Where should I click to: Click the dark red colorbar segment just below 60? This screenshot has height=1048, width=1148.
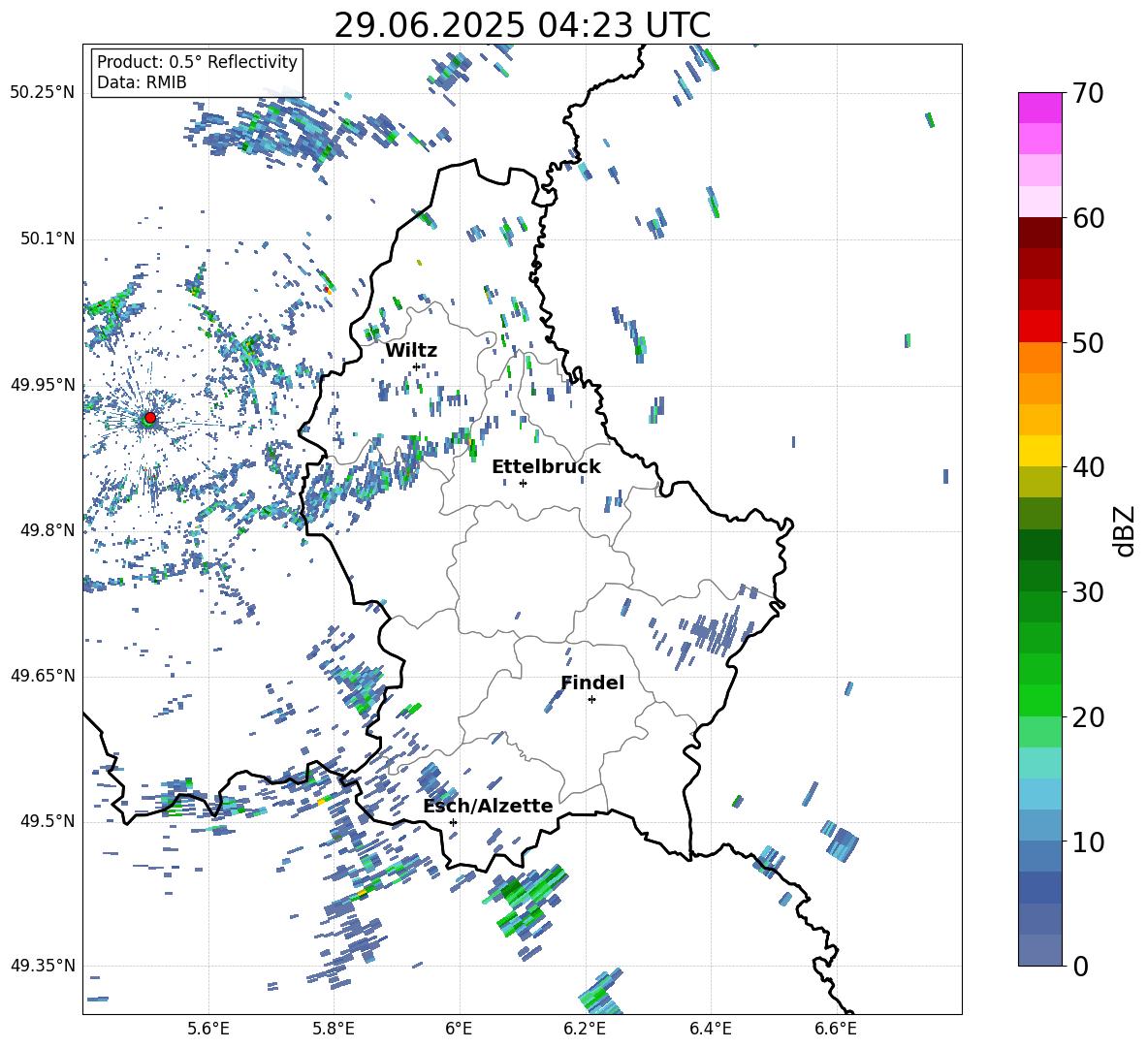coord(1040,233)
